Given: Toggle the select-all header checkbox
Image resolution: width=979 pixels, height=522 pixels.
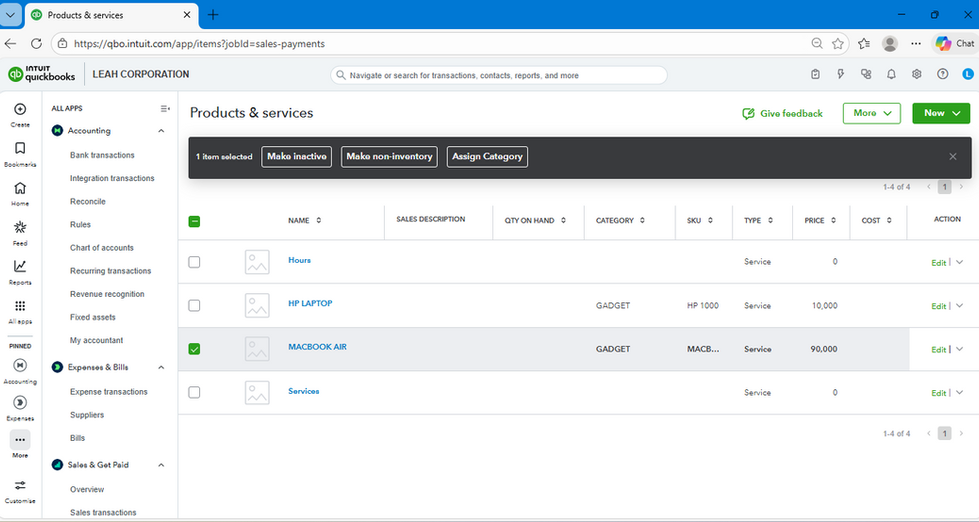Looking at the screenshot, I should point(194,221).
